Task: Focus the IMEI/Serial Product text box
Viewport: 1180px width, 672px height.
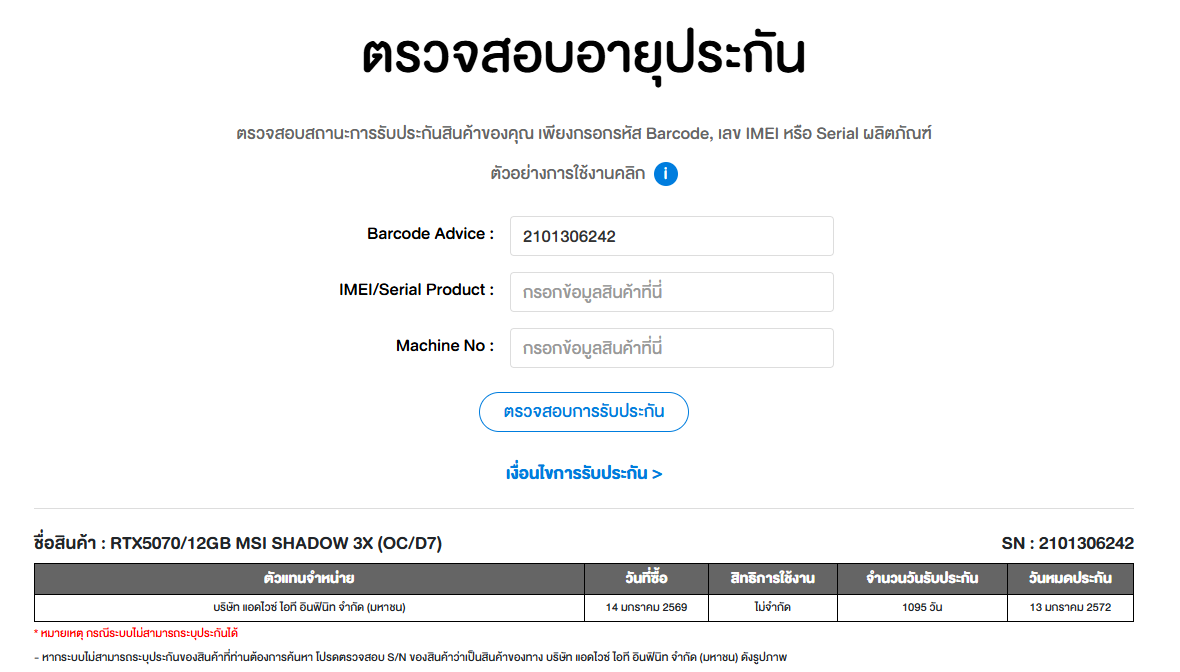Action: coord(671,292)
